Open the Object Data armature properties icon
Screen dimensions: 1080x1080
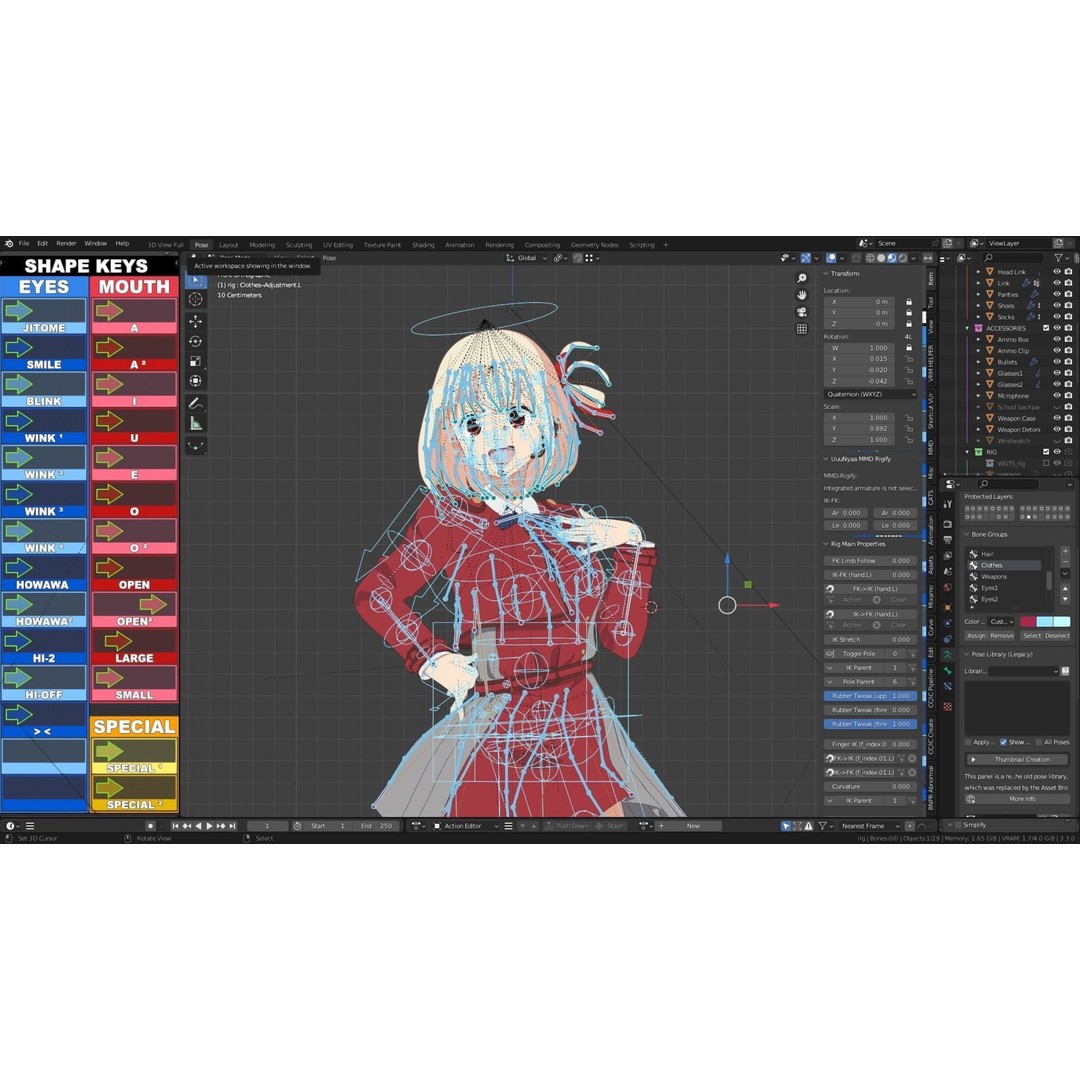coord(948,654)
